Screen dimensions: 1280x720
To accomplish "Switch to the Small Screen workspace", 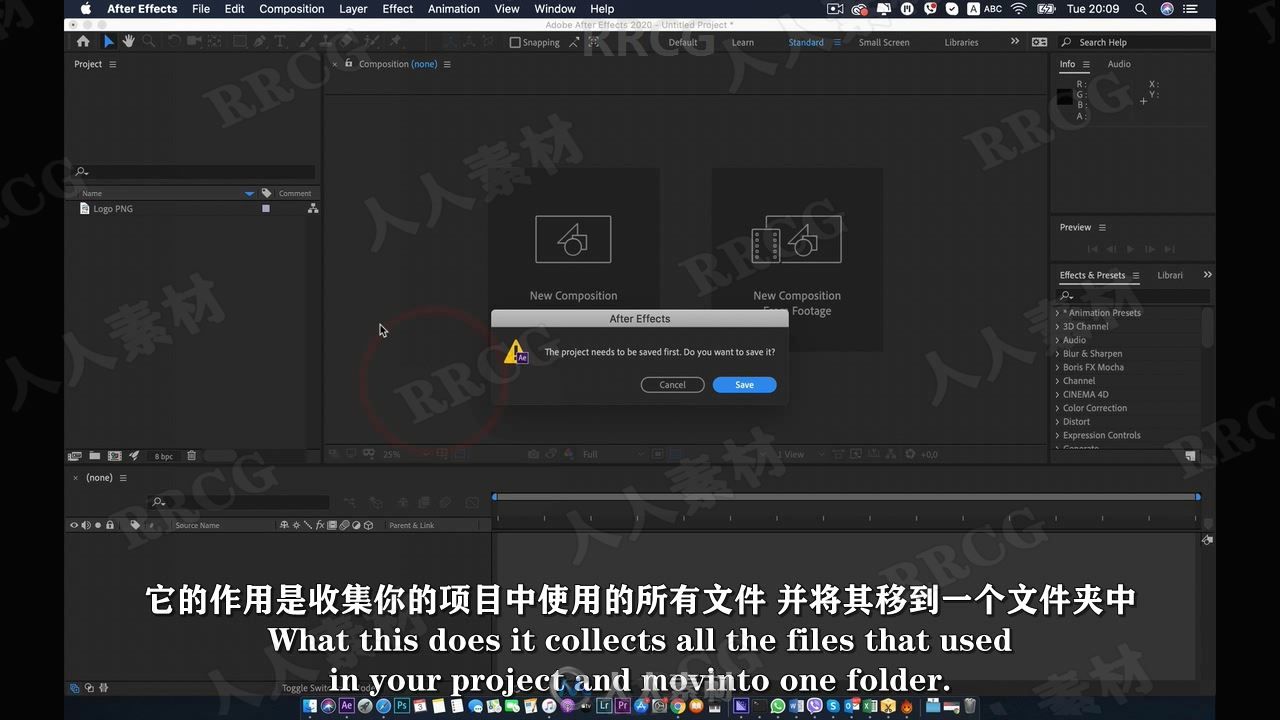I will pyautogui.click(x=884, y=42).
